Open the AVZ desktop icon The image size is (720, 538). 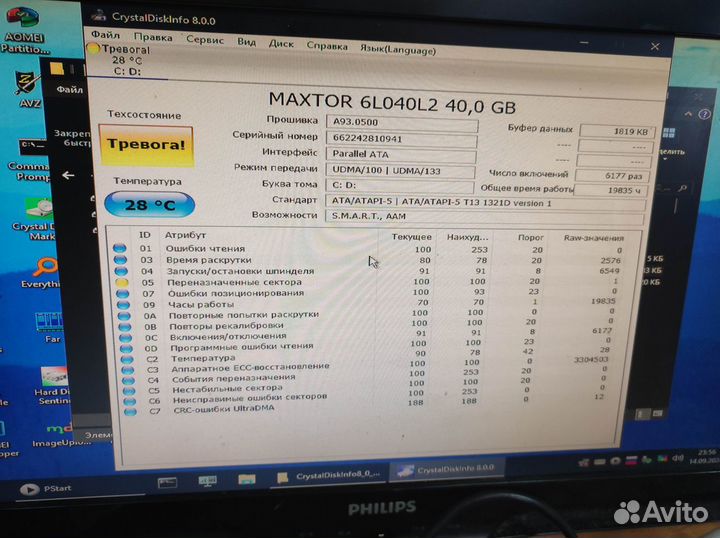[x=28, y=90]
